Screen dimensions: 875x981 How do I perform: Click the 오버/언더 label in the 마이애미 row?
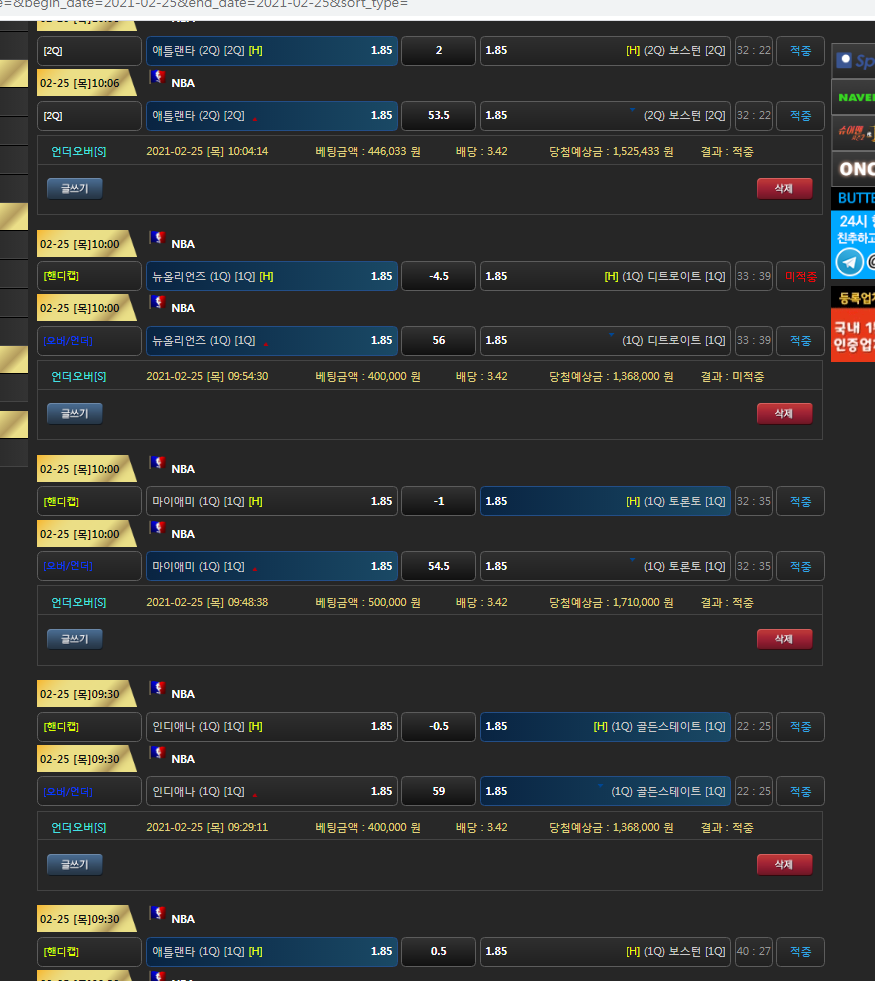tap(89, 566)
